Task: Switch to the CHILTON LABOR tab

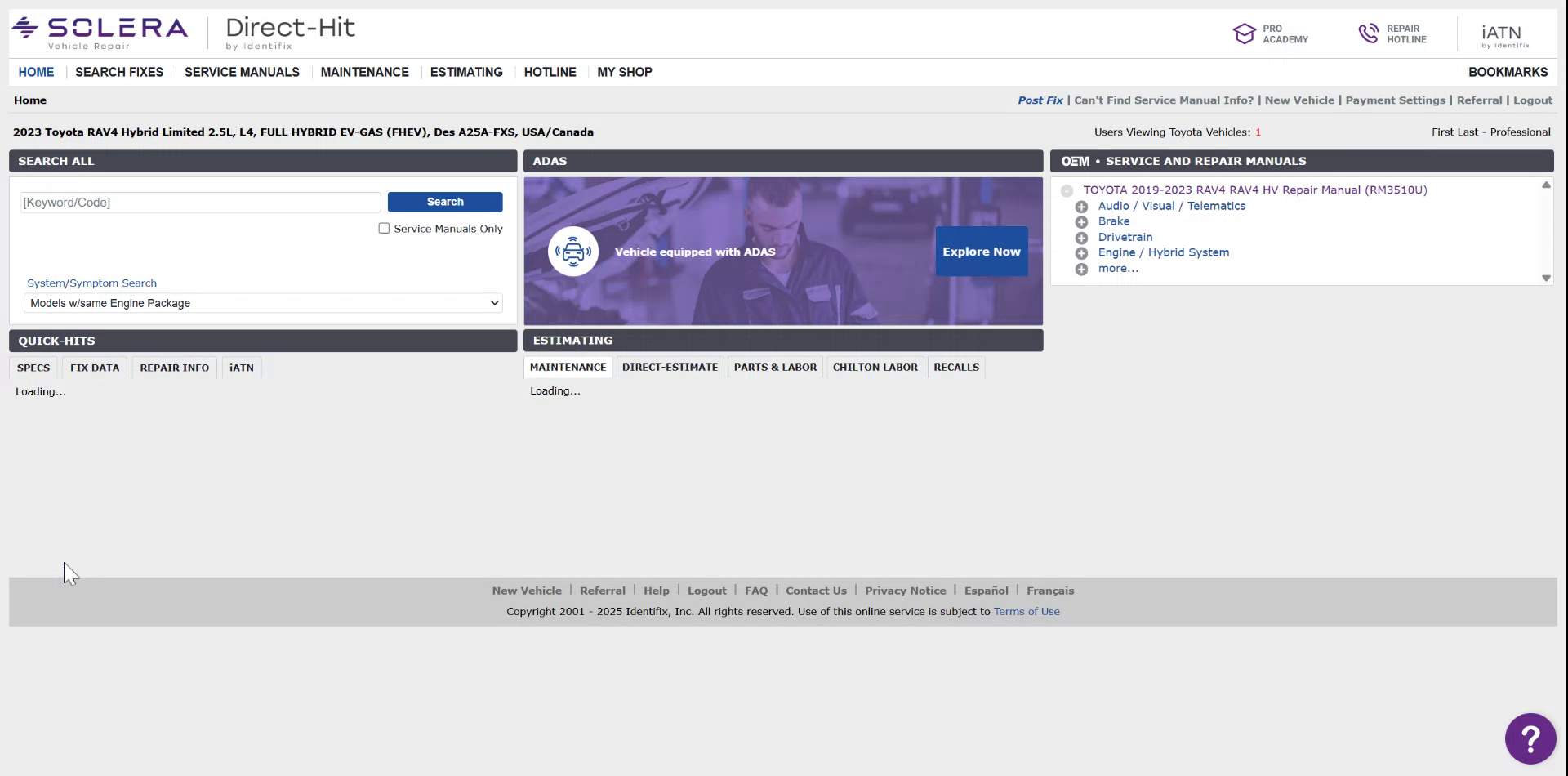Action: pyautogui.click(x=875, y=367)
